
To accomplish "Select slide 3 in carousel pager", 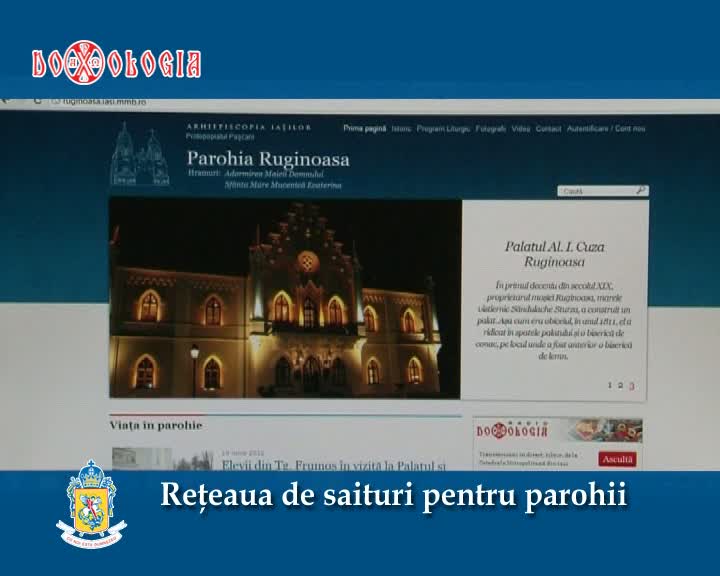I will 631,385.
